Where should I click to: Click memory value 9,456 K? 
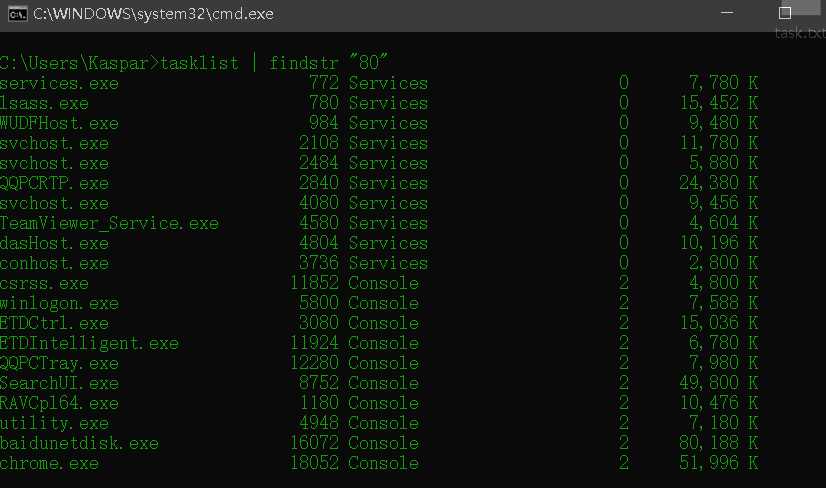tap(724, 203)
